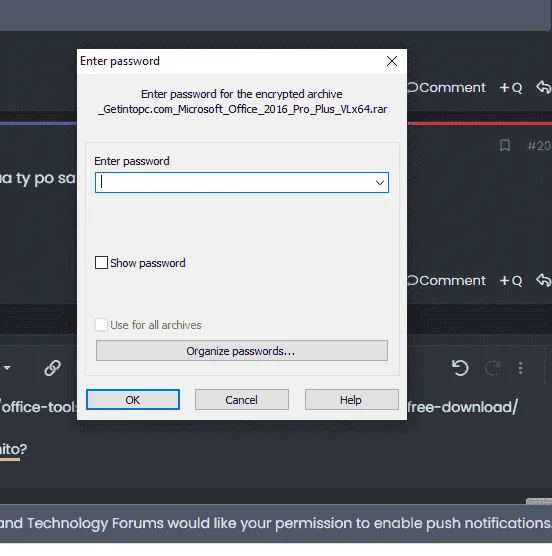The height and width of the screenshot is (556, 552).
Task: Bookmark post #20 in the forum
Action: click(x=505, y=145)
